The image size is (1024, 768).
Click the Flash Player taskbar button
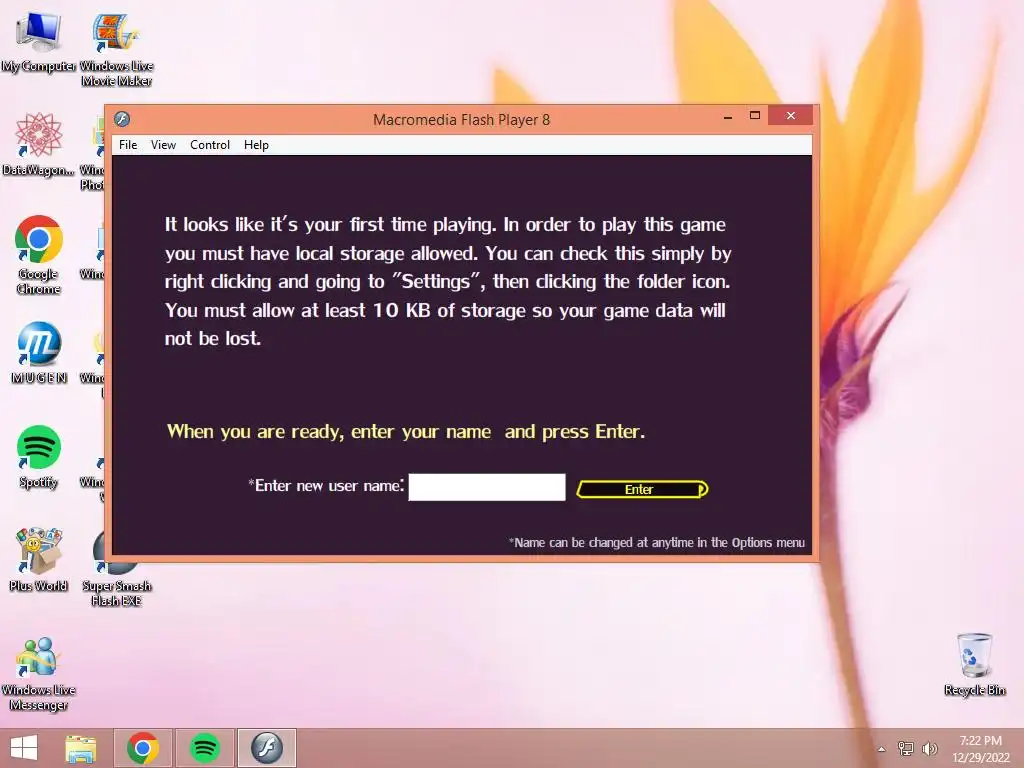coord(267,748)
